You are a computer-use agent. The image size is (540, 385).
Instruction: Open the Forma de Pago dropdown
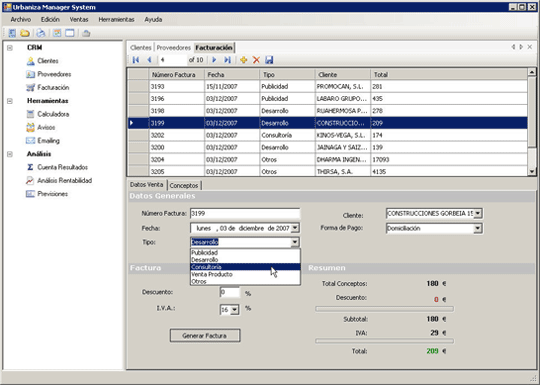tap(478, 228)
